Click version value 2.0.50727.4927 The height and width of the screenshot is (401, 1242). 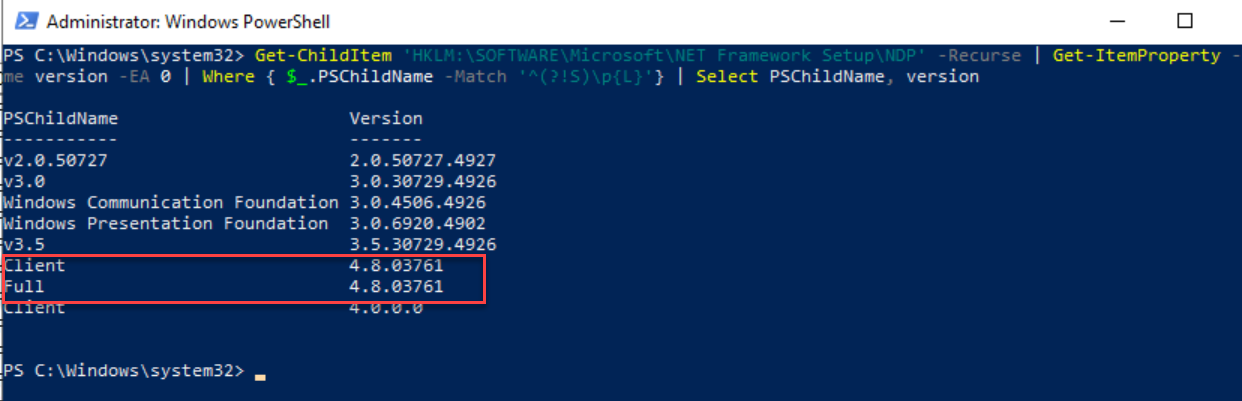(x=423, y=160)
